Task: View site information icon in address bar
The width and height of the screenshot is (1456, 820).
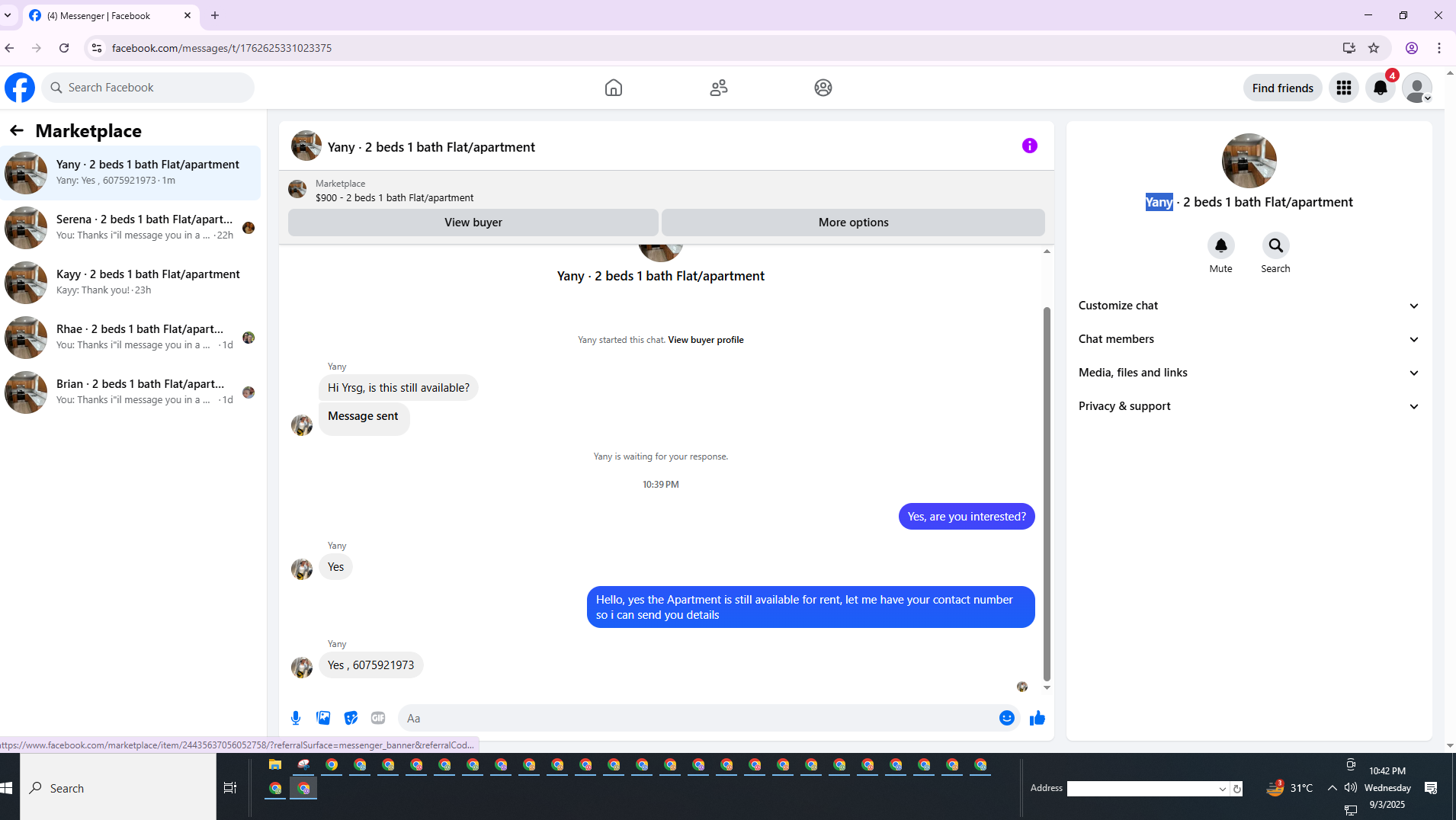Action: [97, 48]
